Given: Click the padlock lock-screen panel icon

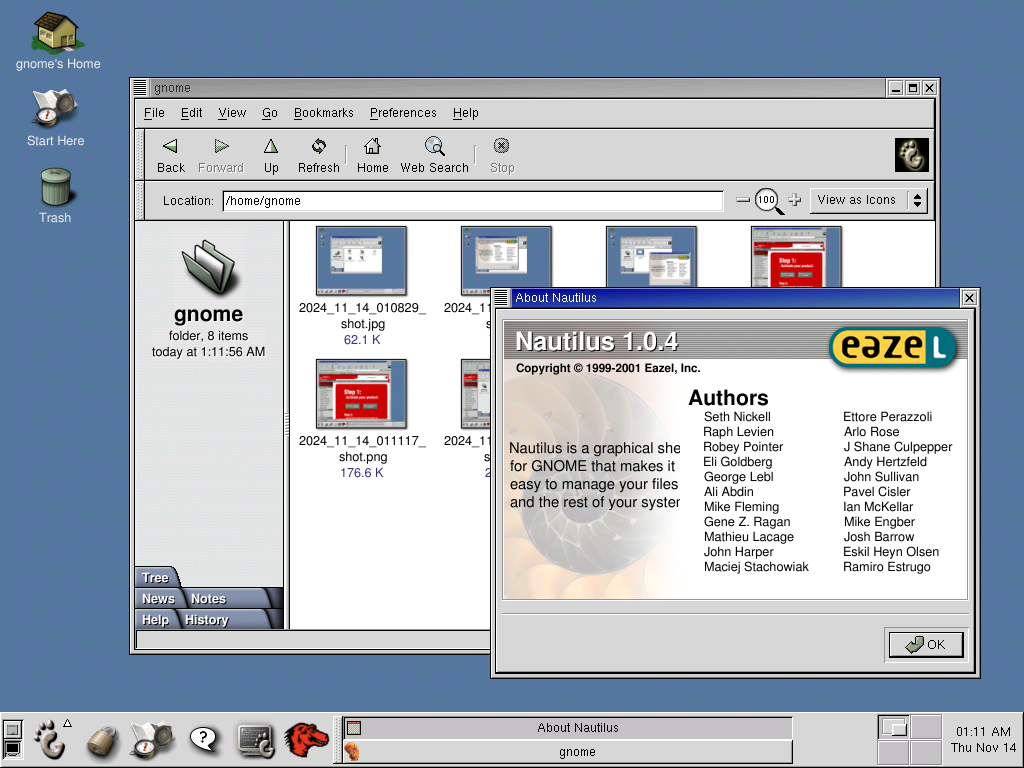Looking at the screenshot, I should point(102,741).
